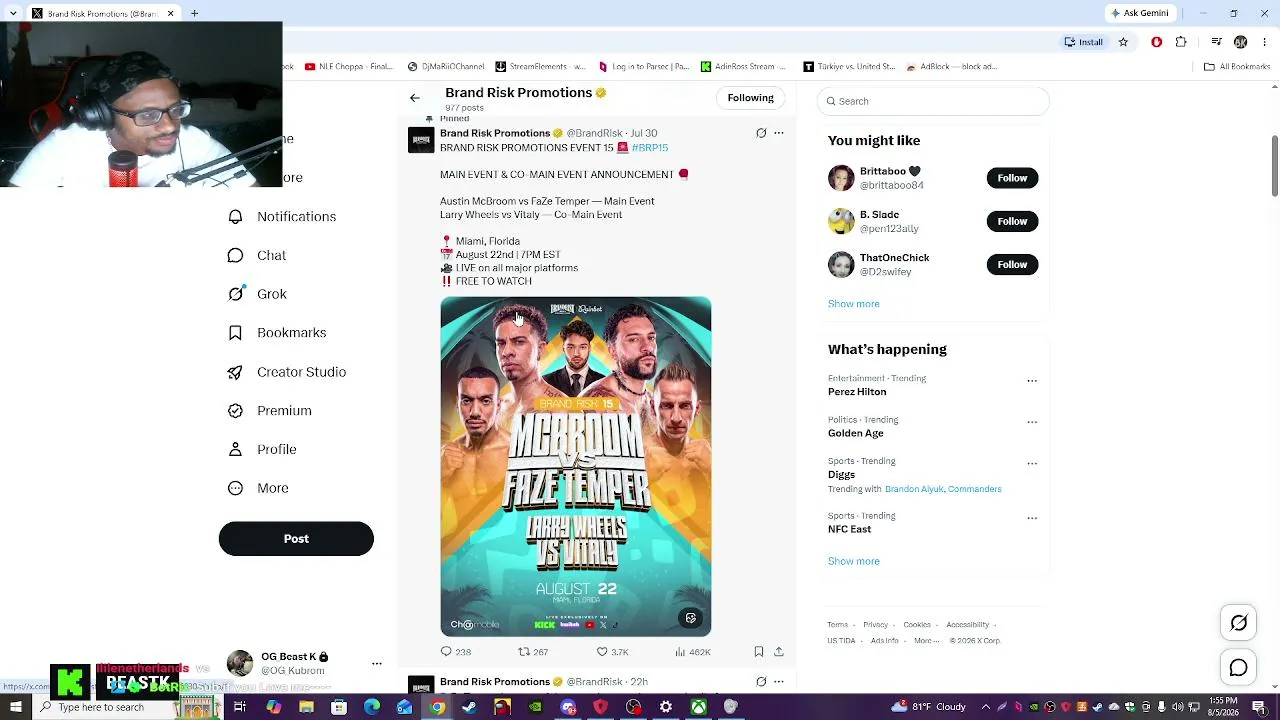Open options dots for Diggs trend
The height and width of the screenshot is (720, 1280).
[x=1032, y=464]
